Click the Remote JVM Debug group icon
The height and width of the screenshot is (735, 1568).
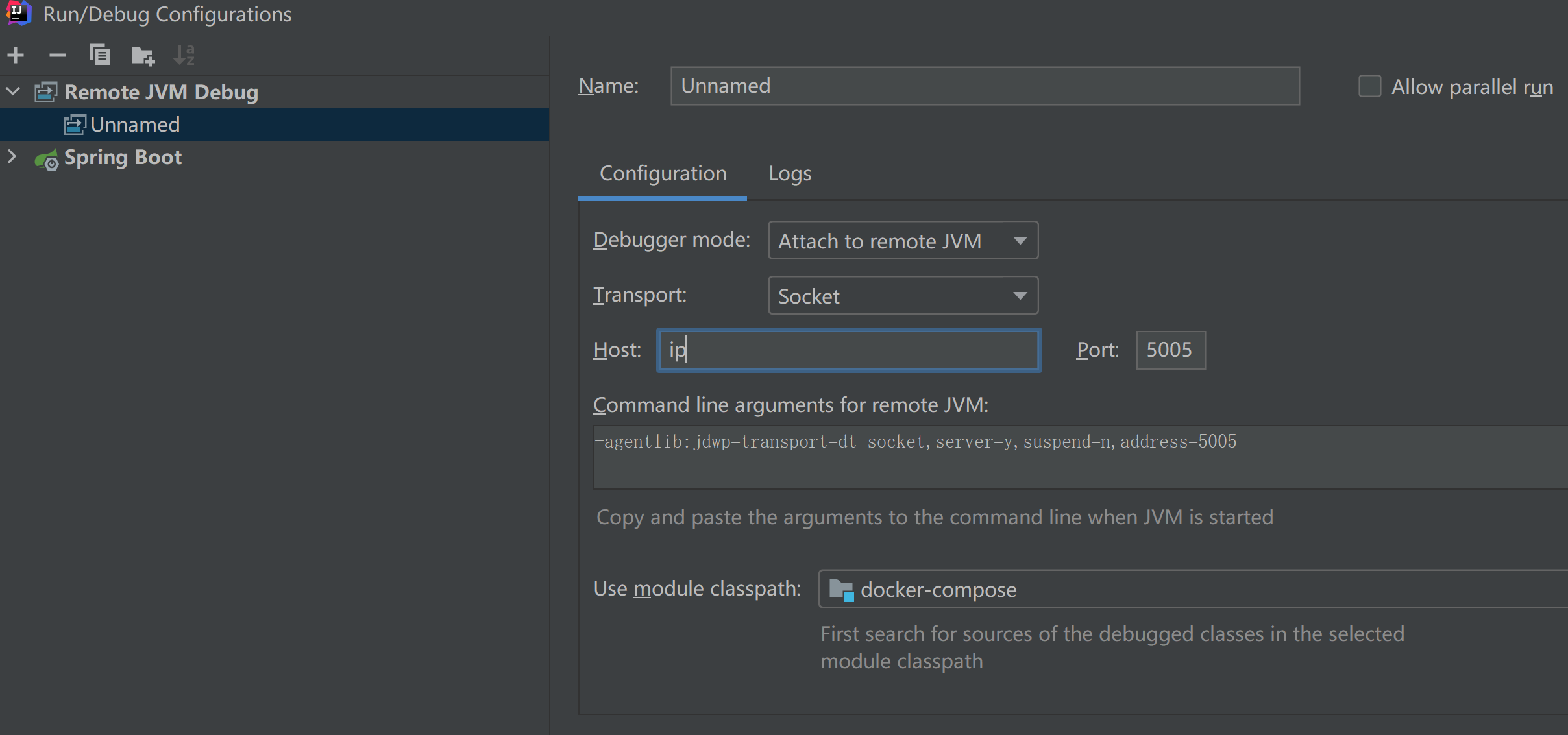46,92
